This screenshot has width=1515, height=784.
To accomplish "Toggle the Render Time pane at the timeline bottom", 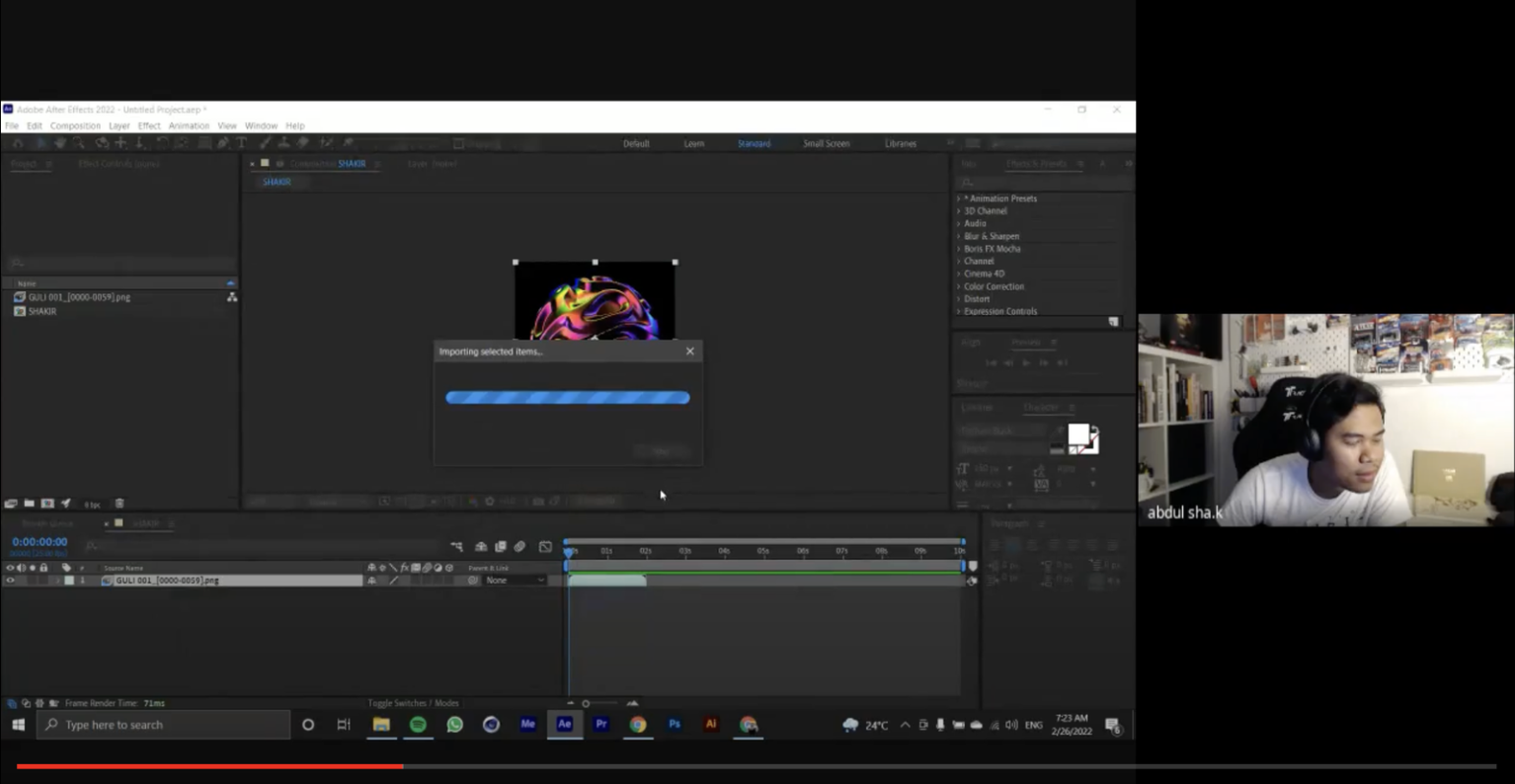I will (x=54, y=703).
